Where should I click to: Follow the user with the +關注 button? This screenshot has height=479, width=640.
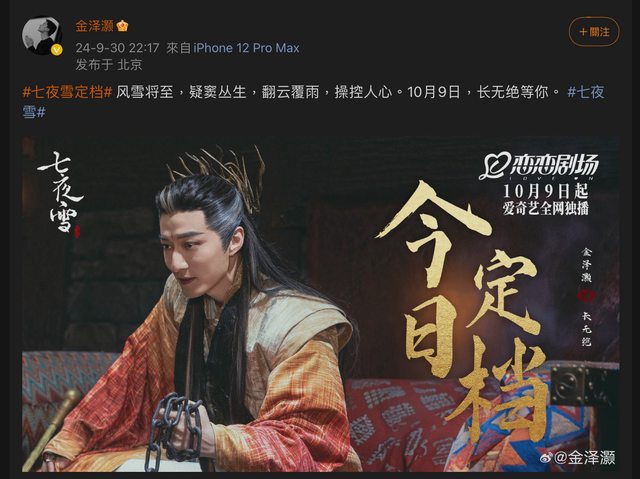click(x=594, y=32)
